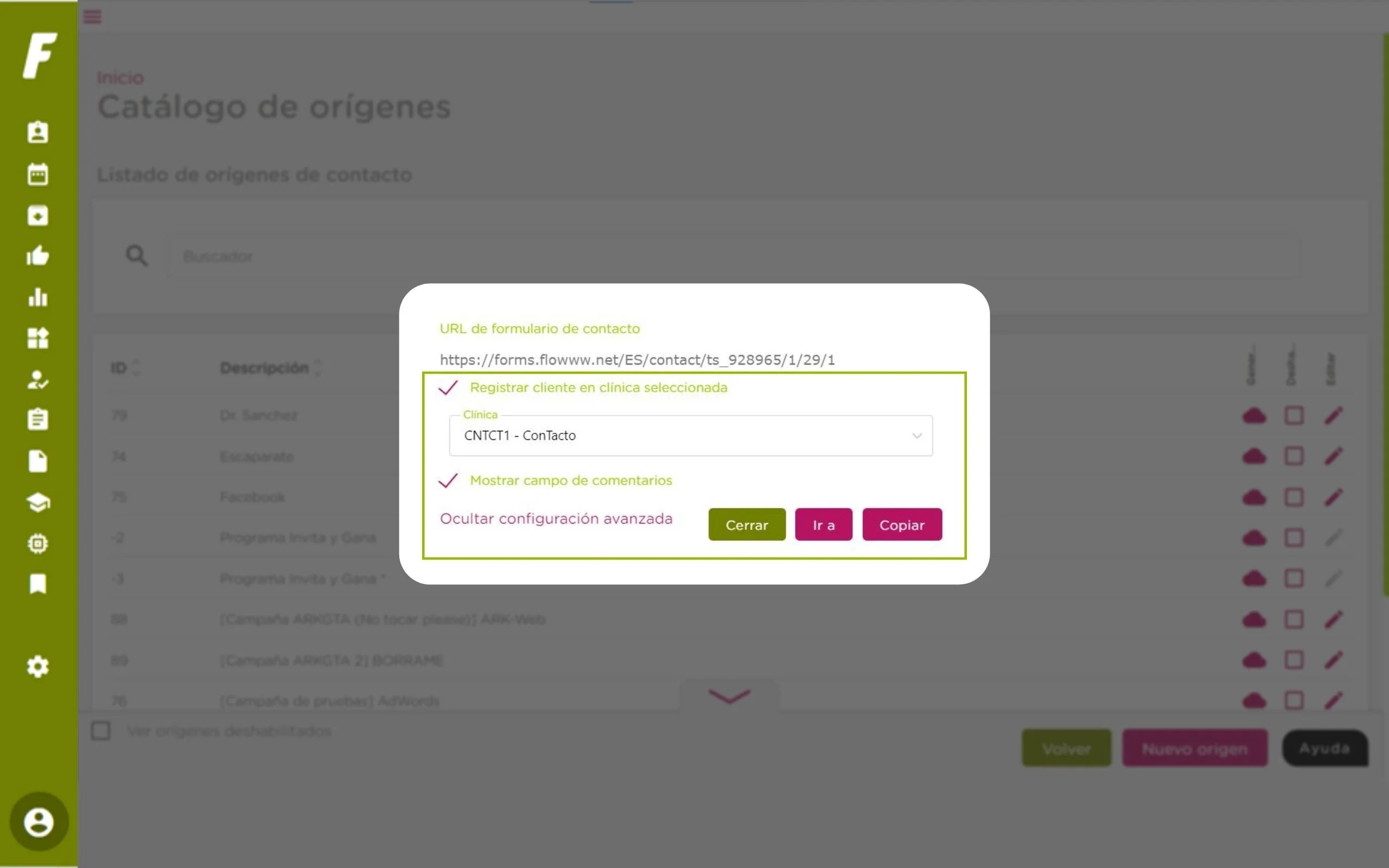Screen dimensions: 1389x868
Task: Click the Flowww F logo
Action: coord(40,56)
